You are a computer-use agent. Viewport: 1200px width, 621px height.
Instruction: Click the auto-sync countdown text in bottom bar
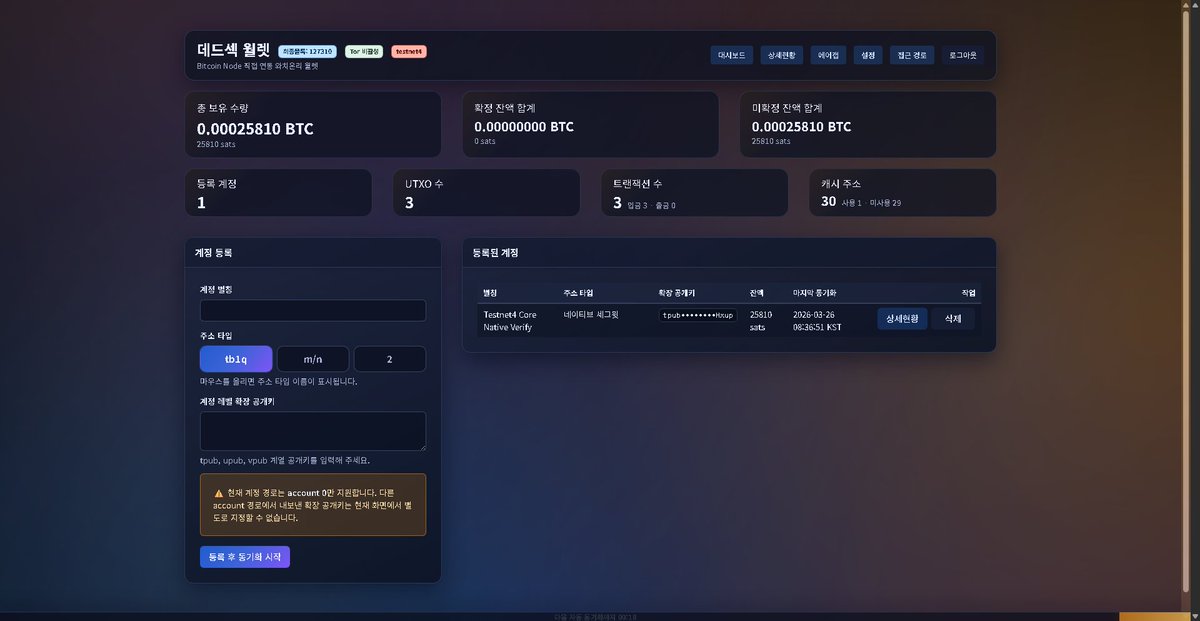pyautogui.click(x=594, y=616)
